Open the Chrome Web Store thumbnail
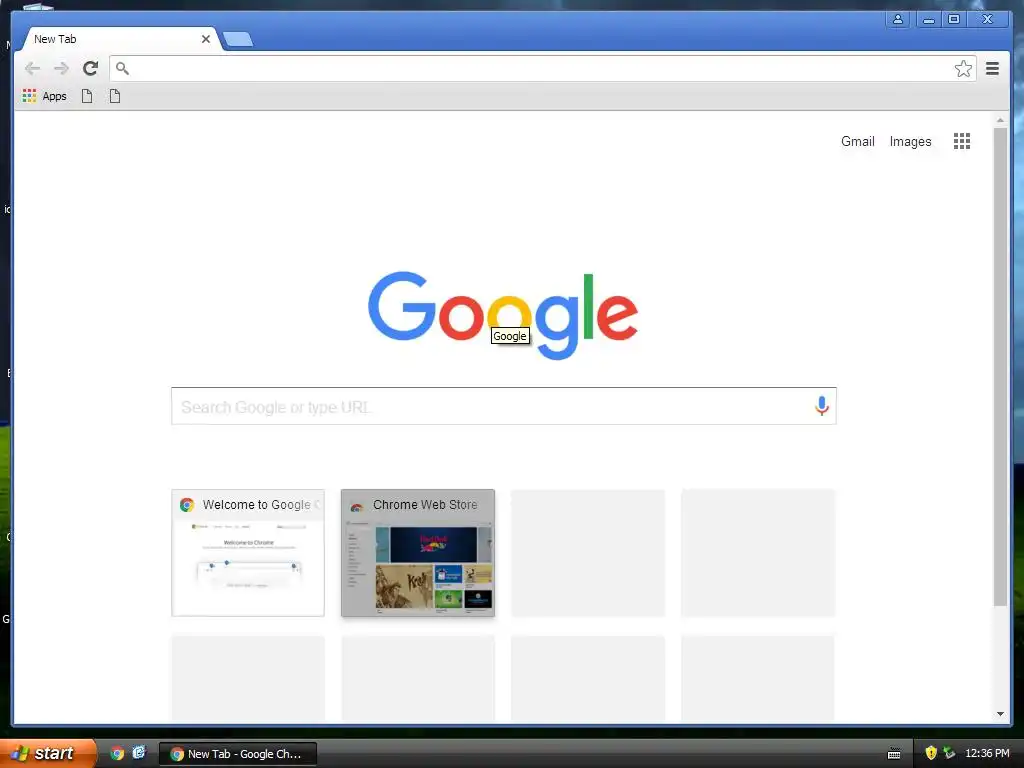The height and width of the screenshot is (768, 1024). (x=418, y=552)
